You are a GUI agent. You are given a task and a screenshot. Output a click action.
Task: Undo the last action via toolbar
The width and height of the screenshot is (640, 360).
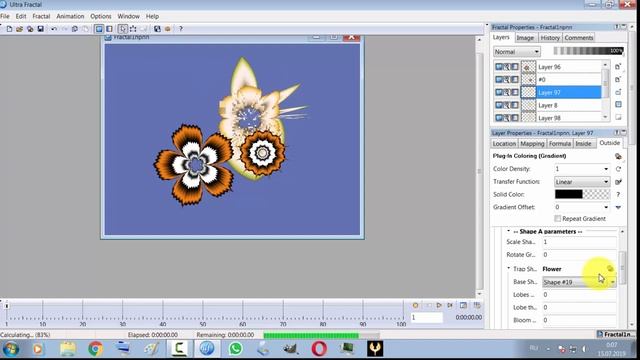[53, 29]
